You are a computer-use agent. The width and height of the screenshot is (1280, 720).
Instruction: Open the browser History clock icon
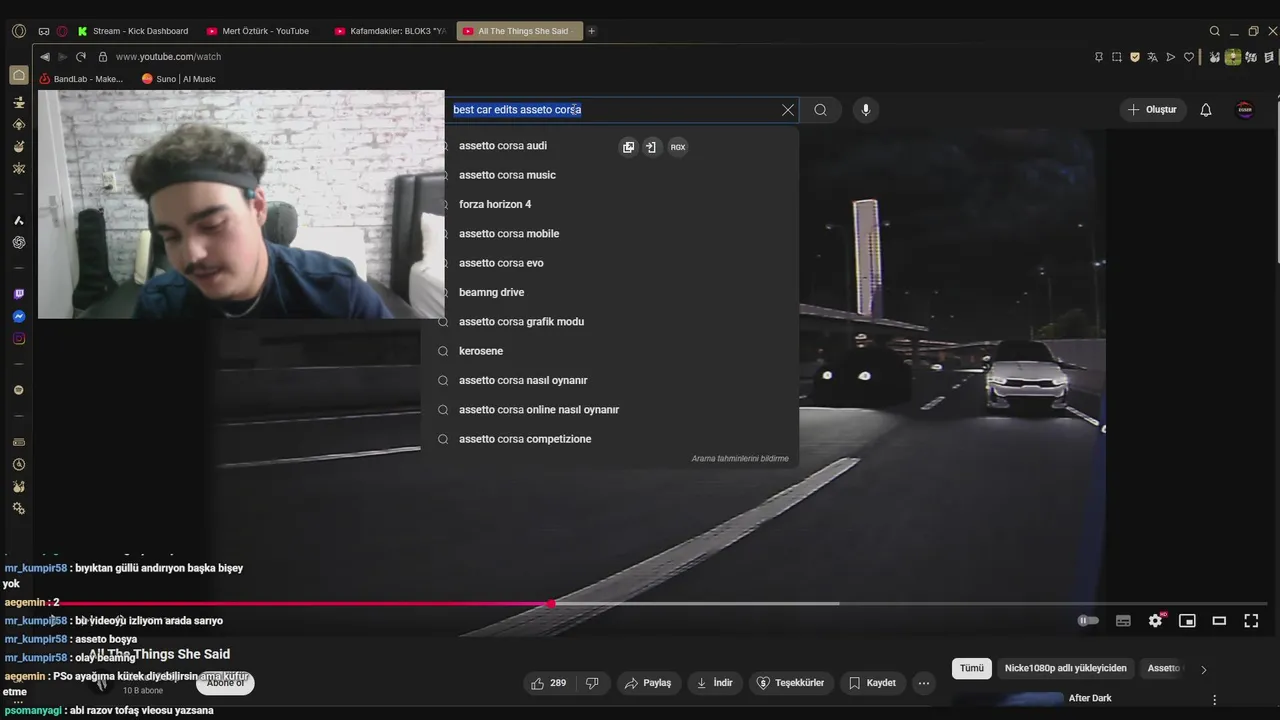(x=18, y=464)
